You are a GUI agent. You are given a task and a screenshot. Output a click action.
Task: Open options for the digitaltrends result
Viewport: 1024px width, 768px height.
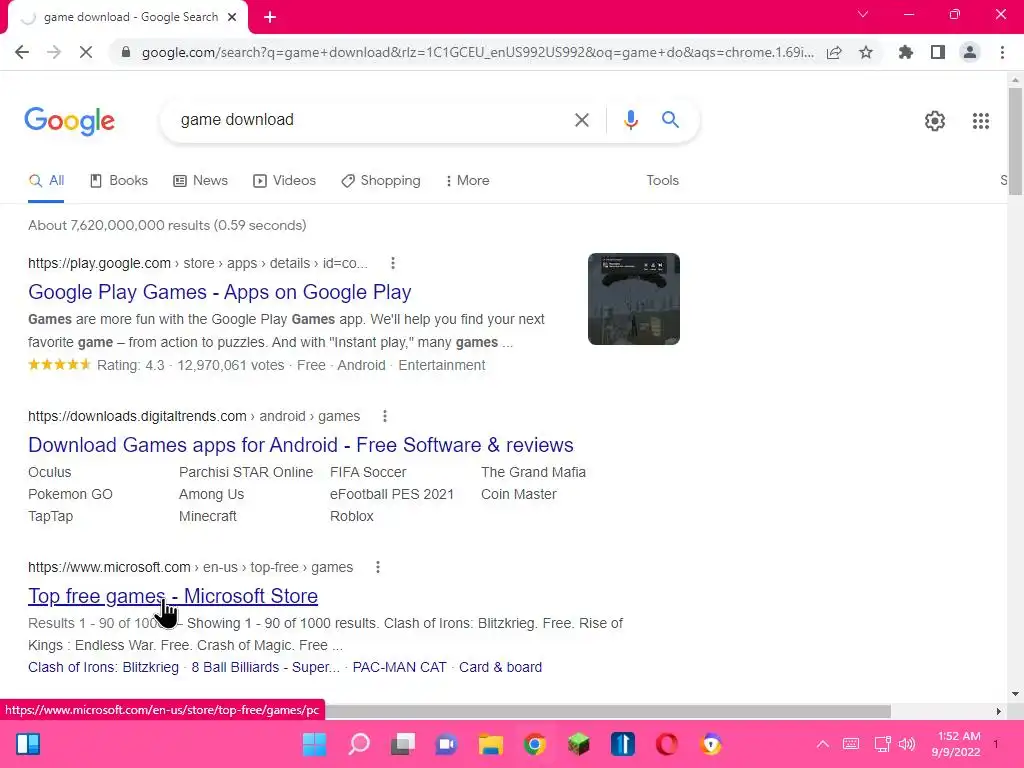(385, 416)
